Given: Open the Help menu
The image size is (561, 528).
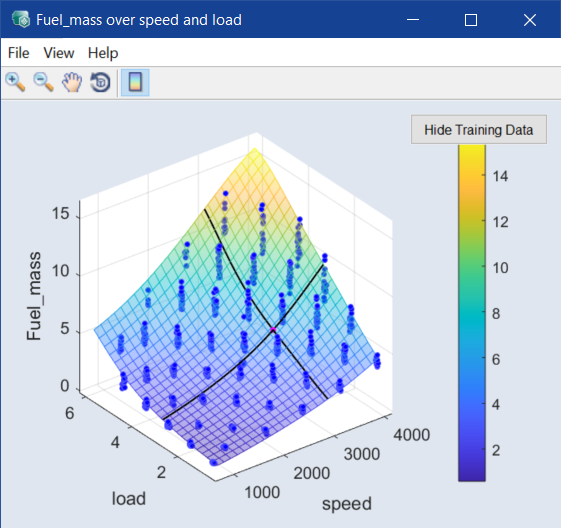Looking at the screenshot, I should pos(103,53).
